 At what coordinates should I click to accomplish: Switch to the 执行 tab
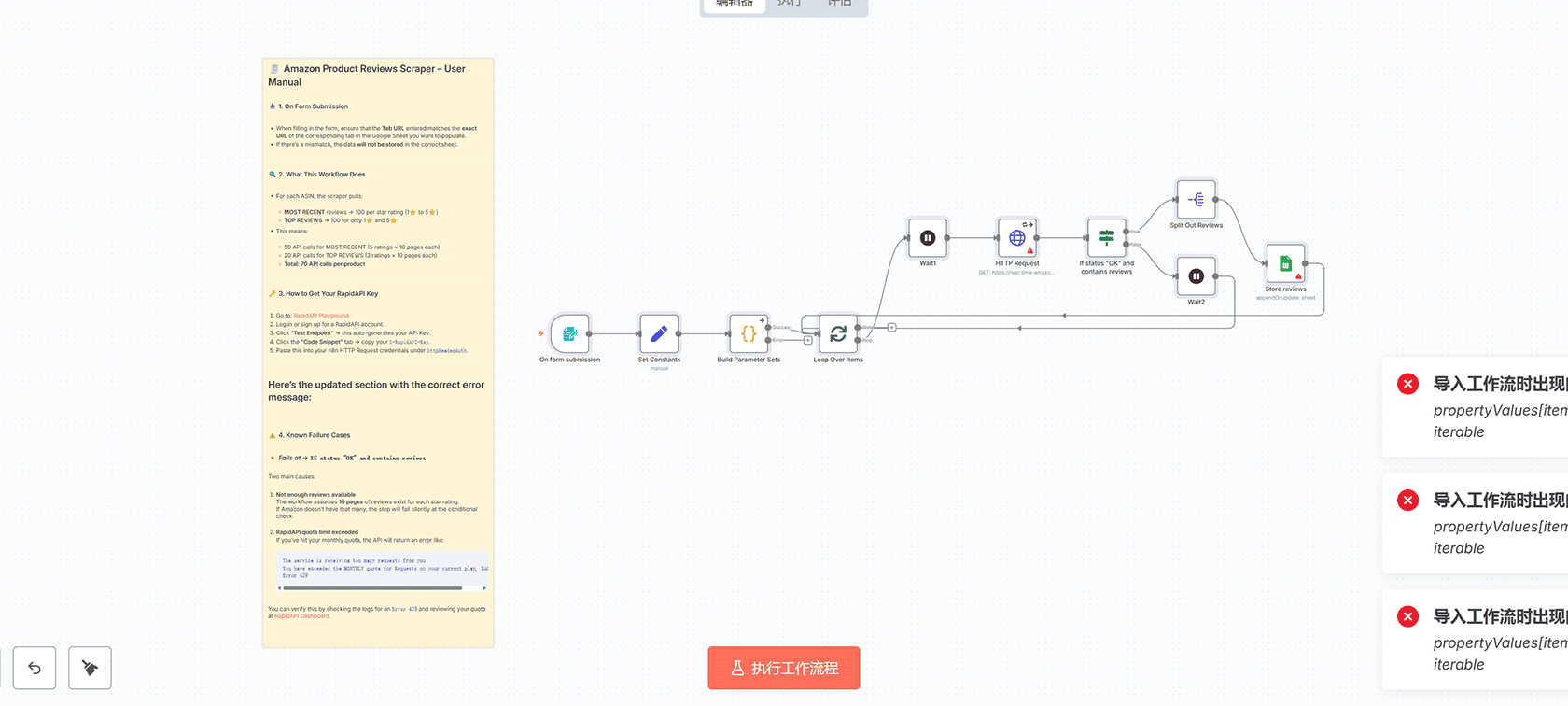[790, 4]
